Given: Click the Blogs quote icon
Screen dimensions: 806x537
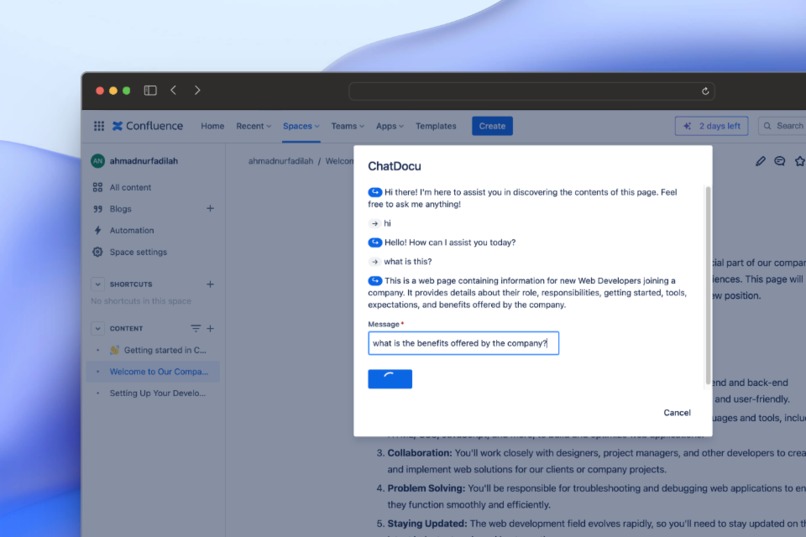Looking at the screenshot, I should pyautogui.click(x=98, y=209).
